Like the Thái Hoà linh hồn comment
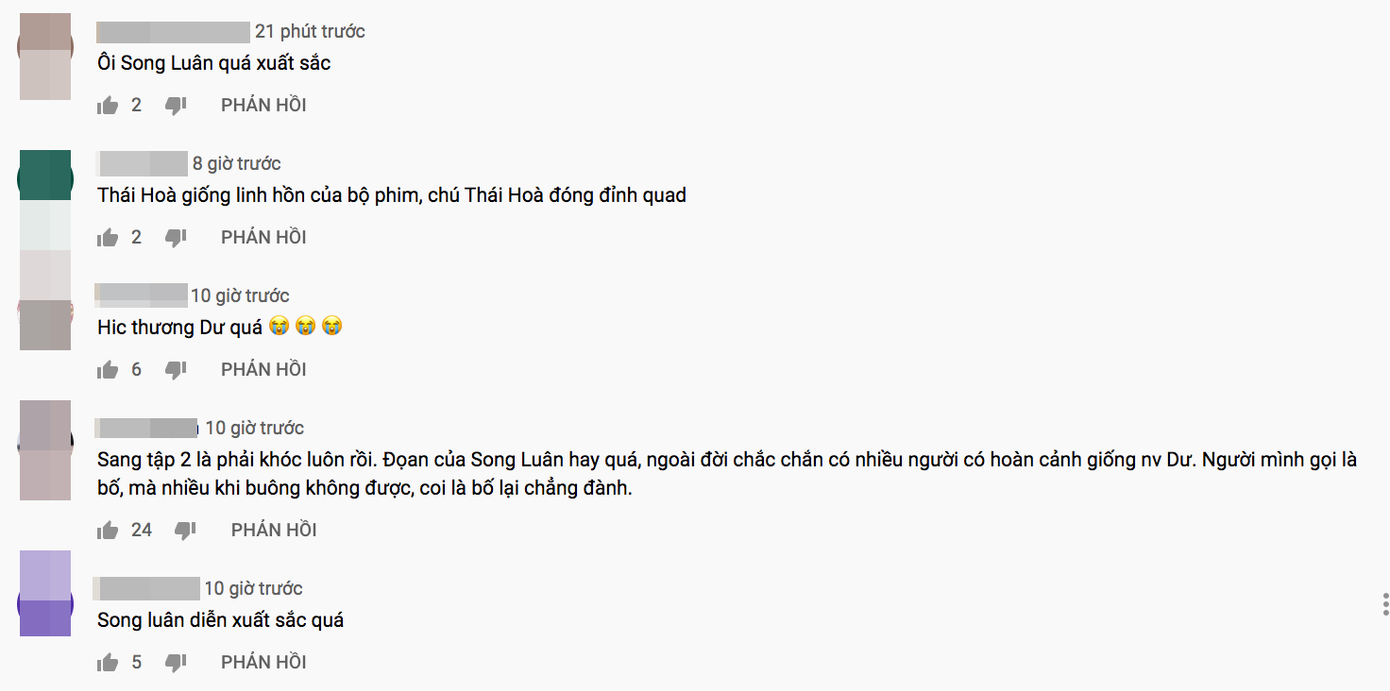The height and width of the screenshot is (691, 1390). 108,237
